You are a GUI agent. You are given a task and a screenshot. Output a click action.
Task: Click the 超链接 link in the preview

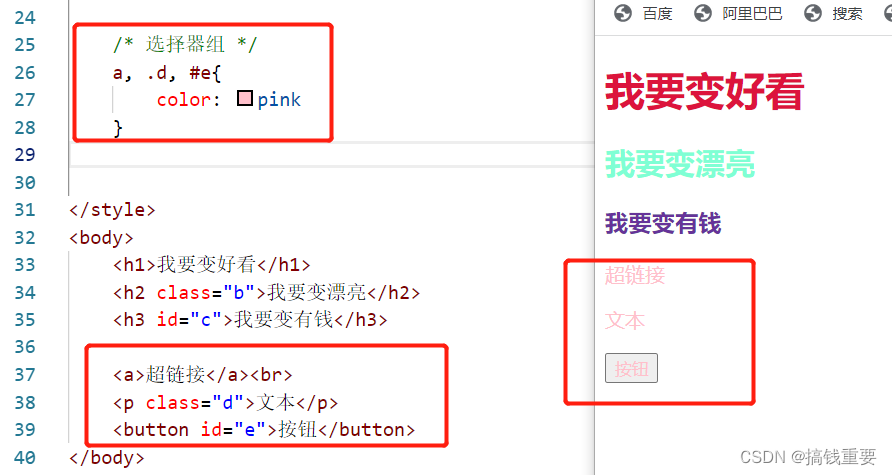coord(635,275)
